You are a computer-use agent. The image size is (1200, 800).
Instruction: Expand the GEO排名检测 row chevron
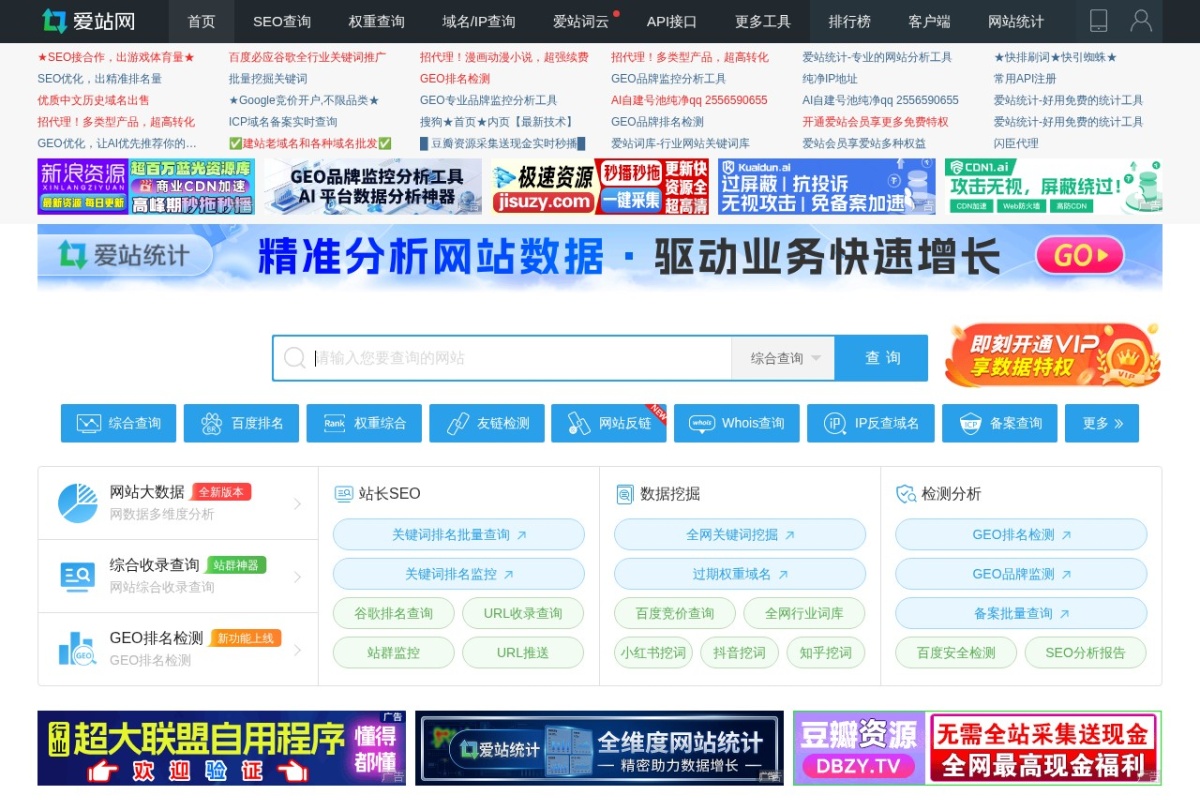tap(297, 650)
